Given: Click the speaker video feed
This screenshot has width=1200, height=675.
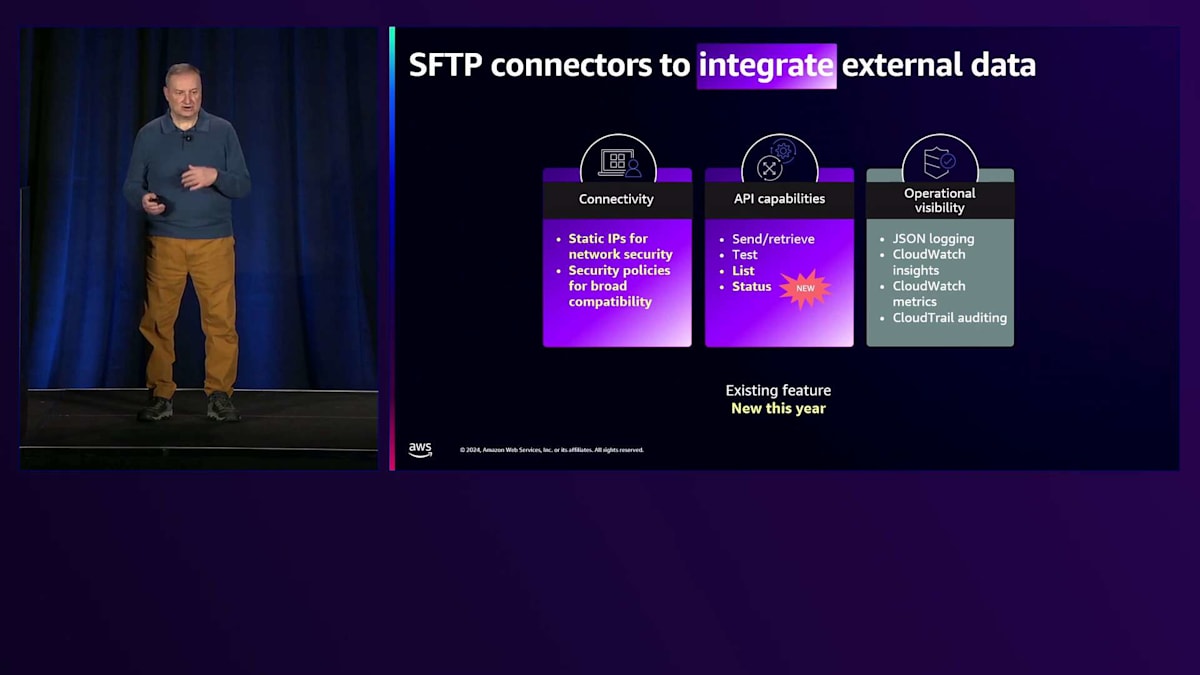Looking at the screenshot, I should tap(199, 248).
